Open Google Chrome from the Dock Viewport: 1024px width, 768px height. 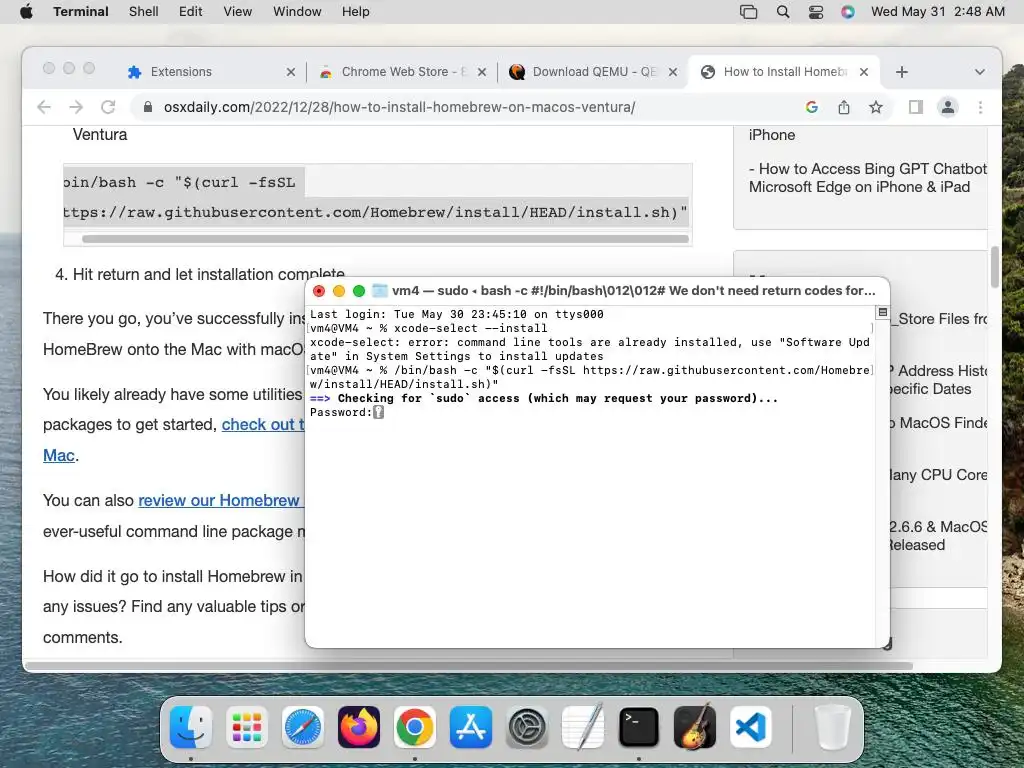pyautogui.click(x=415, y=727)
